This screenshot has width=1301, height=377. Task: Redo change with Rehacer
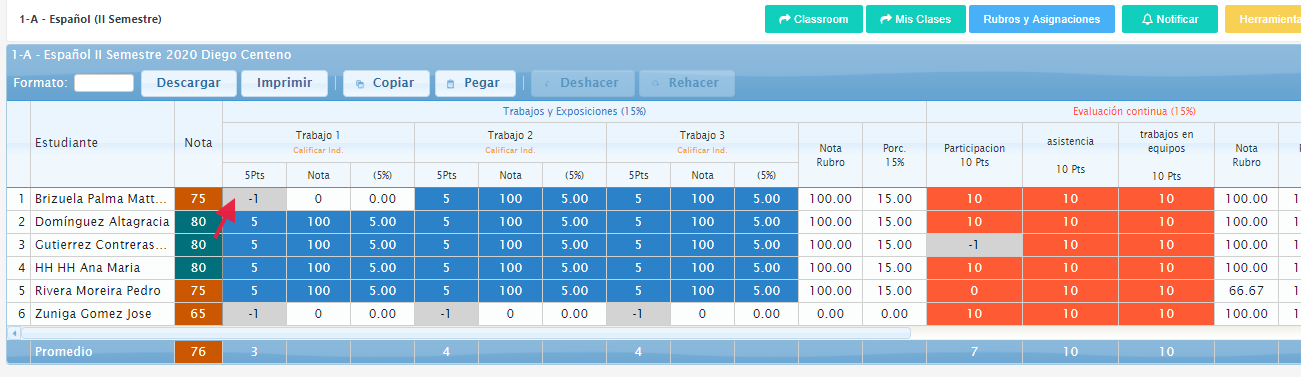tap(687, 83)
